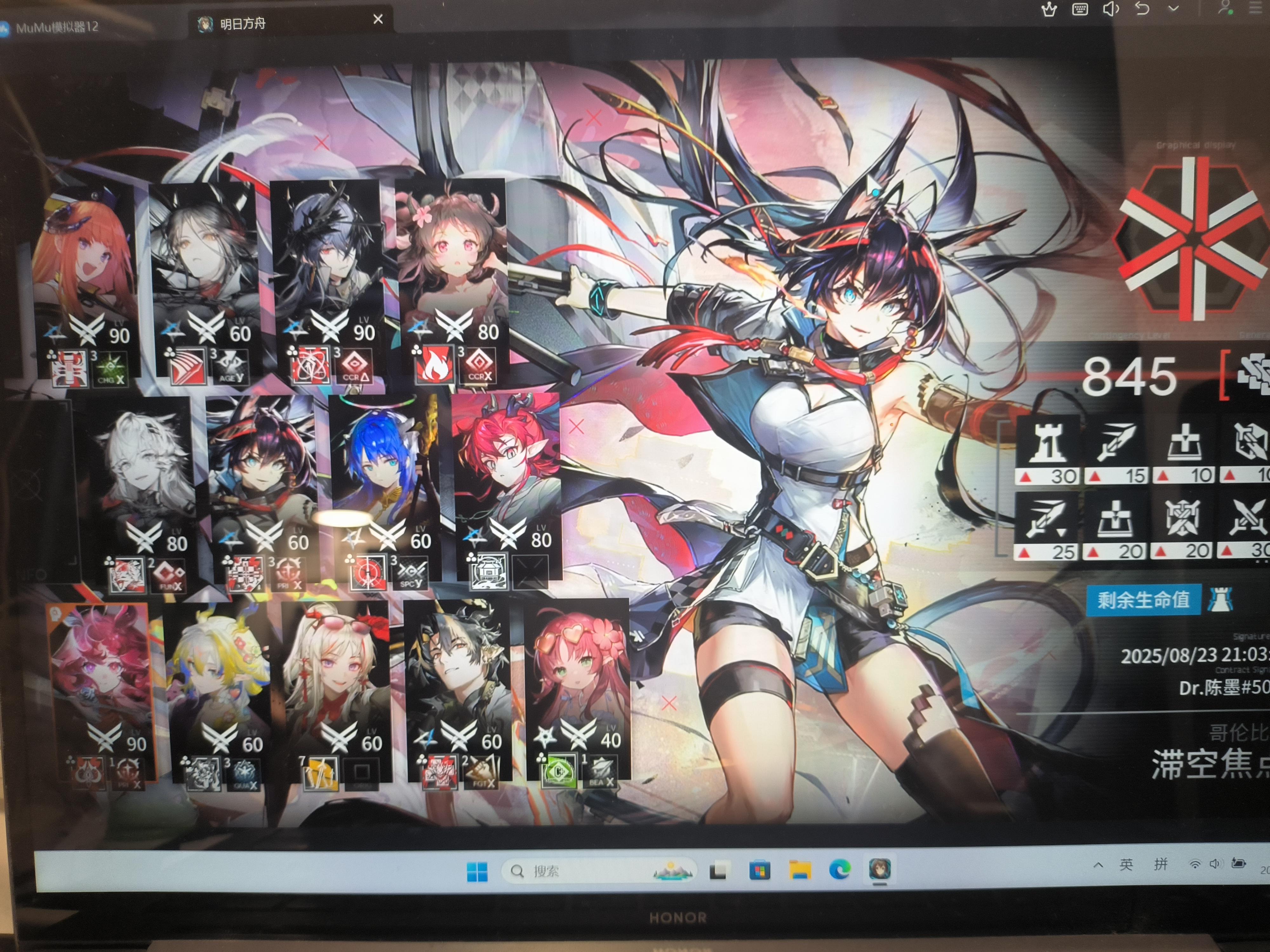Mute emulator sound with the speaker icon

(x=1111, y=9)
